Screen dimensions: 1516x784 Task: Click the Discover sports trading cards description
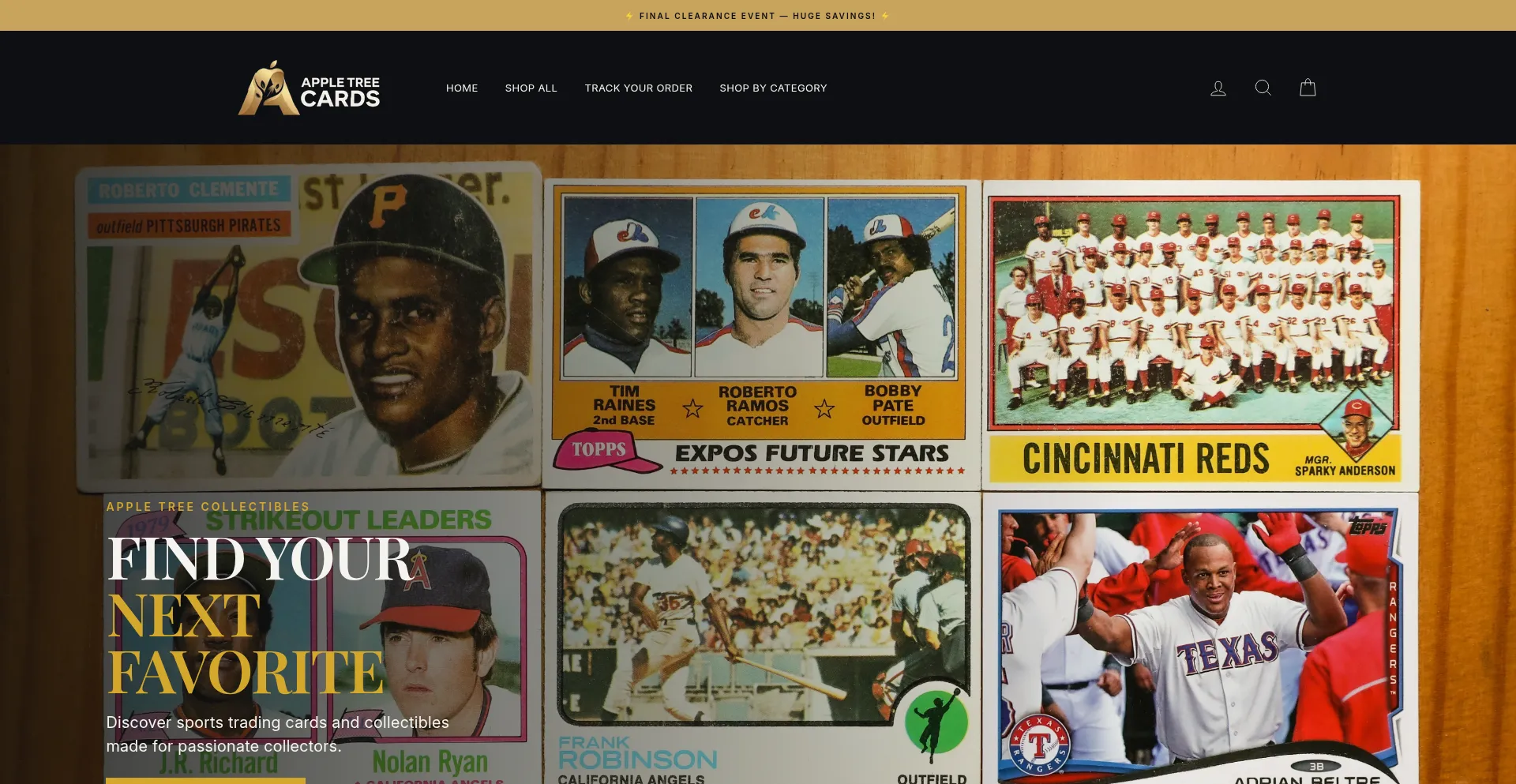pos(278,734)
